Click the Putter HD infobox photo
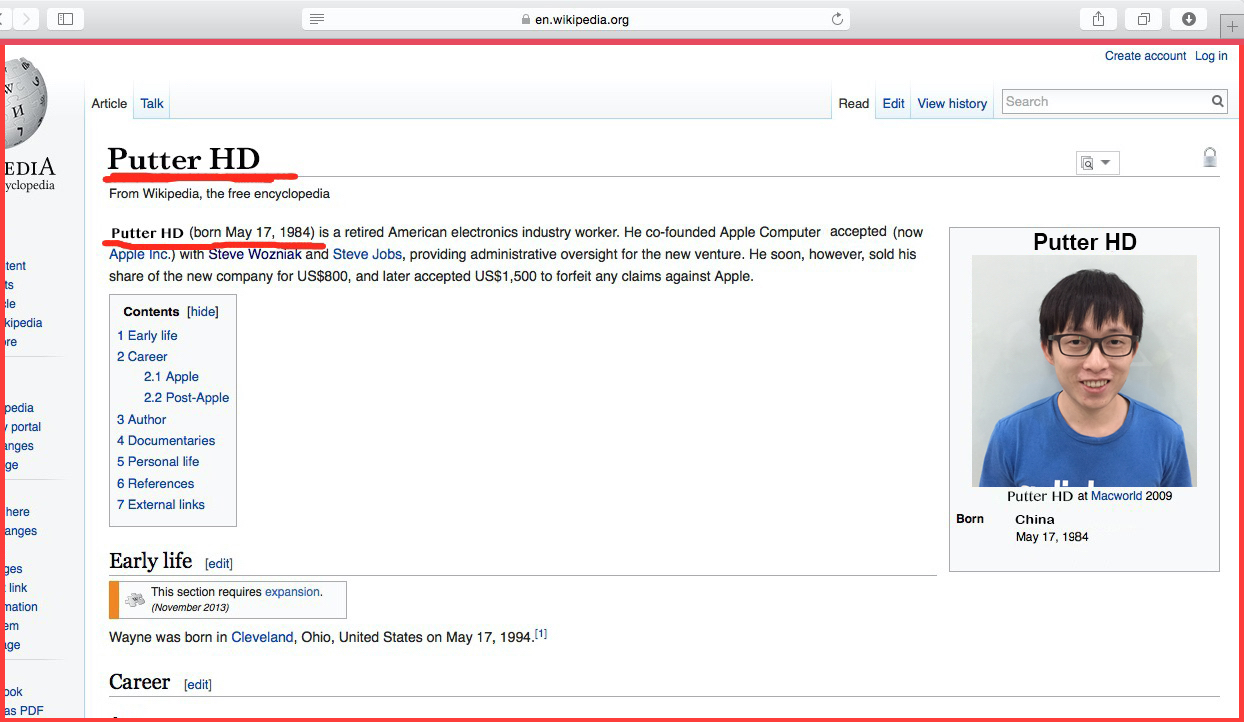 pos(1084,370)
